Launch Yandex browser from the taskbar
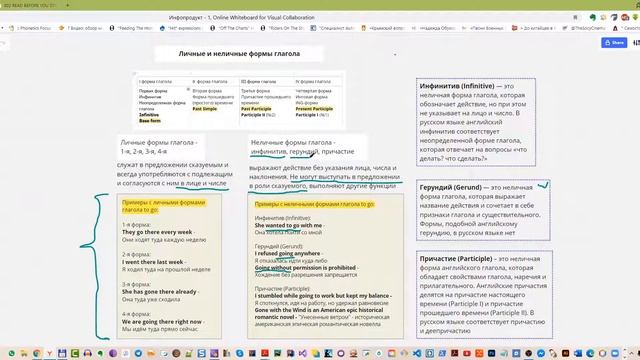The height and width of the screenshot is (360, 640). point(49,353)
